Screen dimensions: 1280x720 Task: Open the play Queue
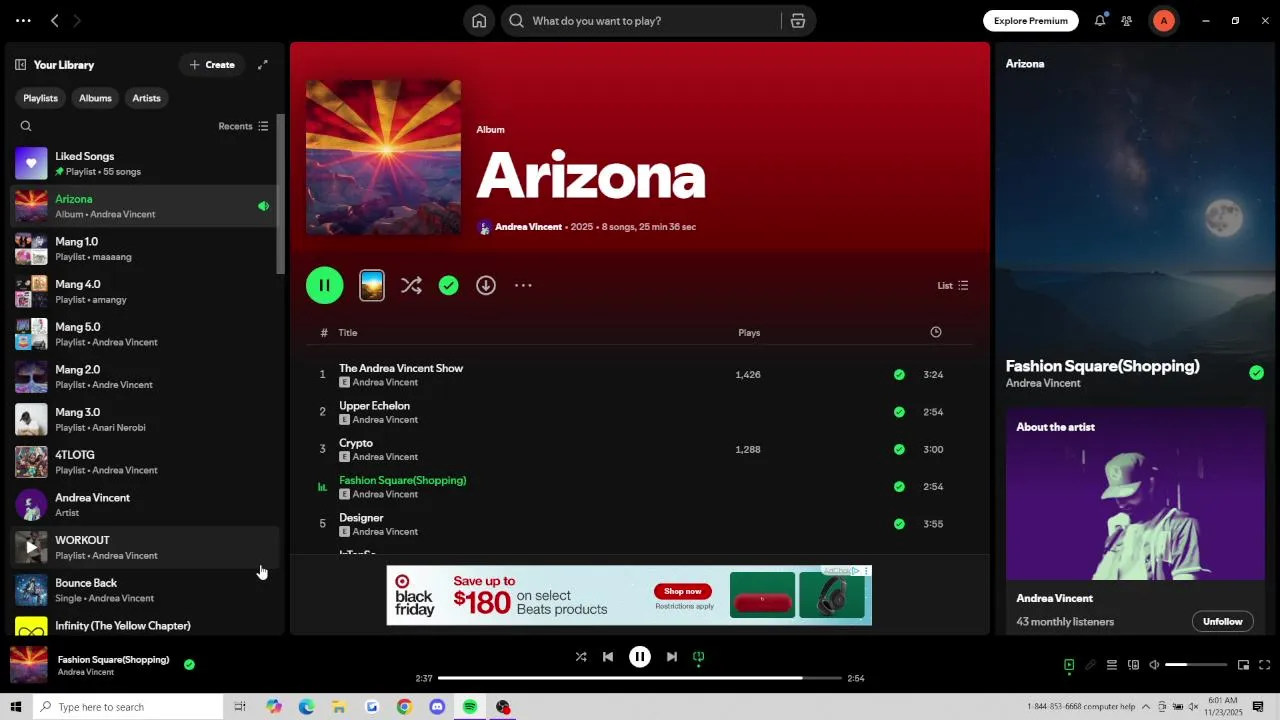1111,665
